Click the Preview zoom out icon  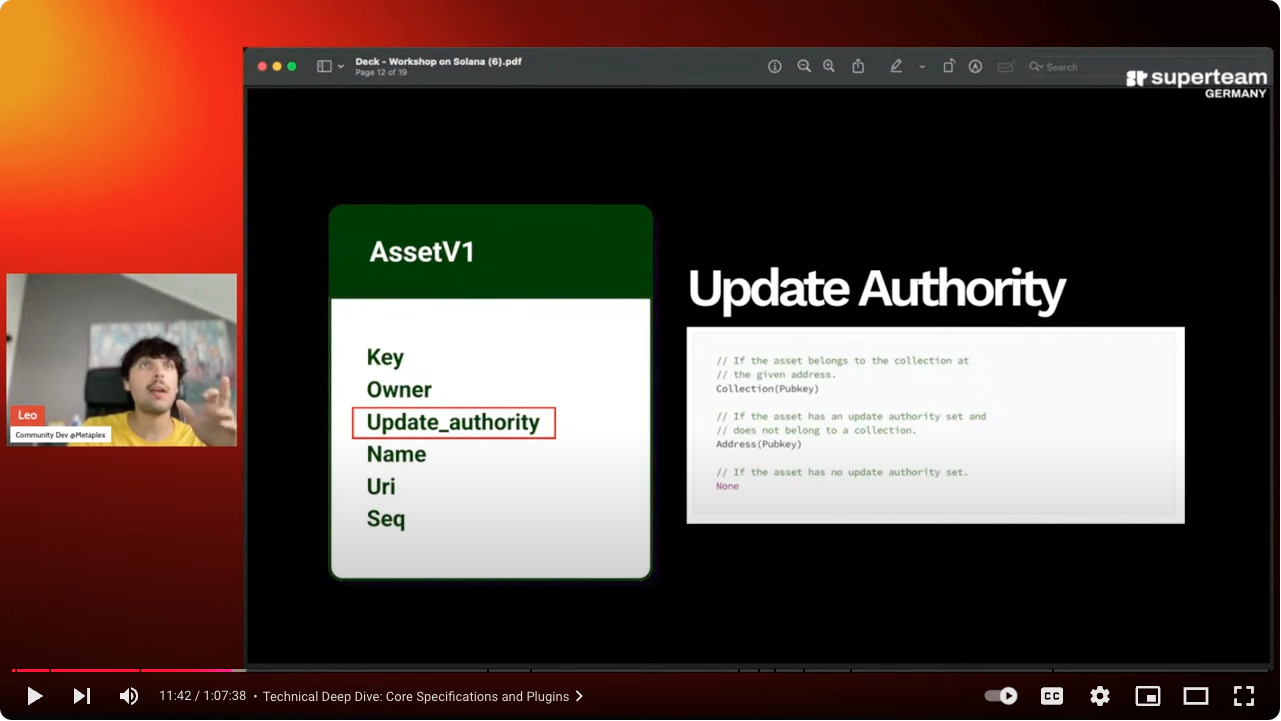tap(804, 67)
